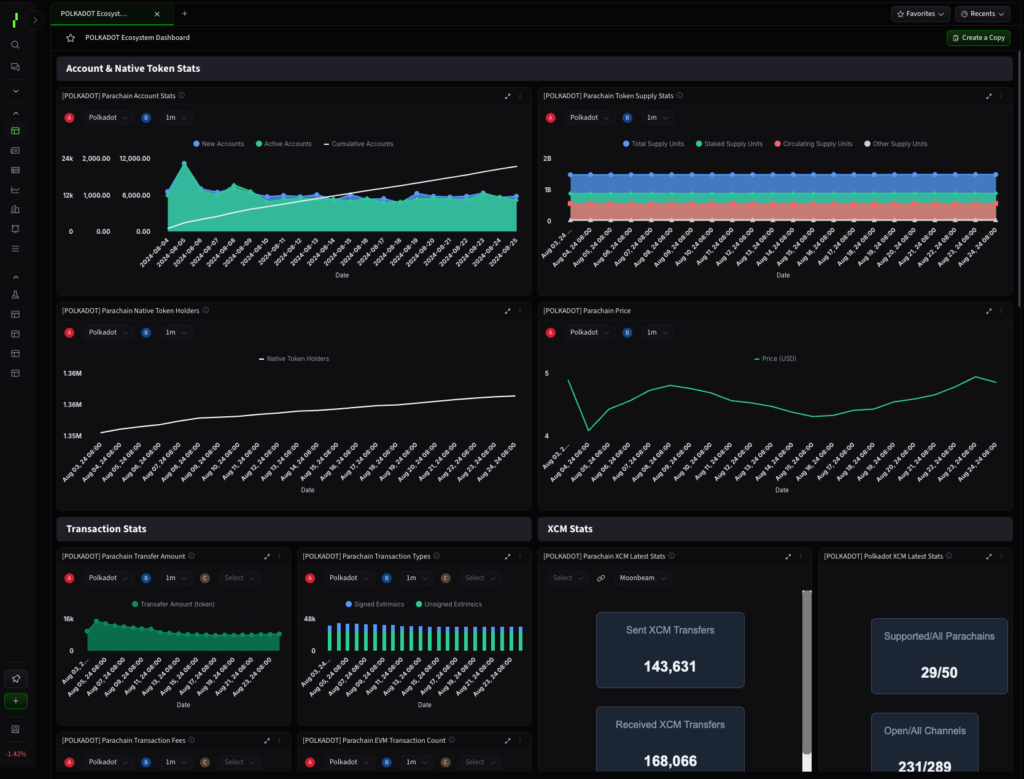Open 1m timeframe dropdown in Account Stats
Viewport: 1024px width, 779px height.
coord(176,118)
